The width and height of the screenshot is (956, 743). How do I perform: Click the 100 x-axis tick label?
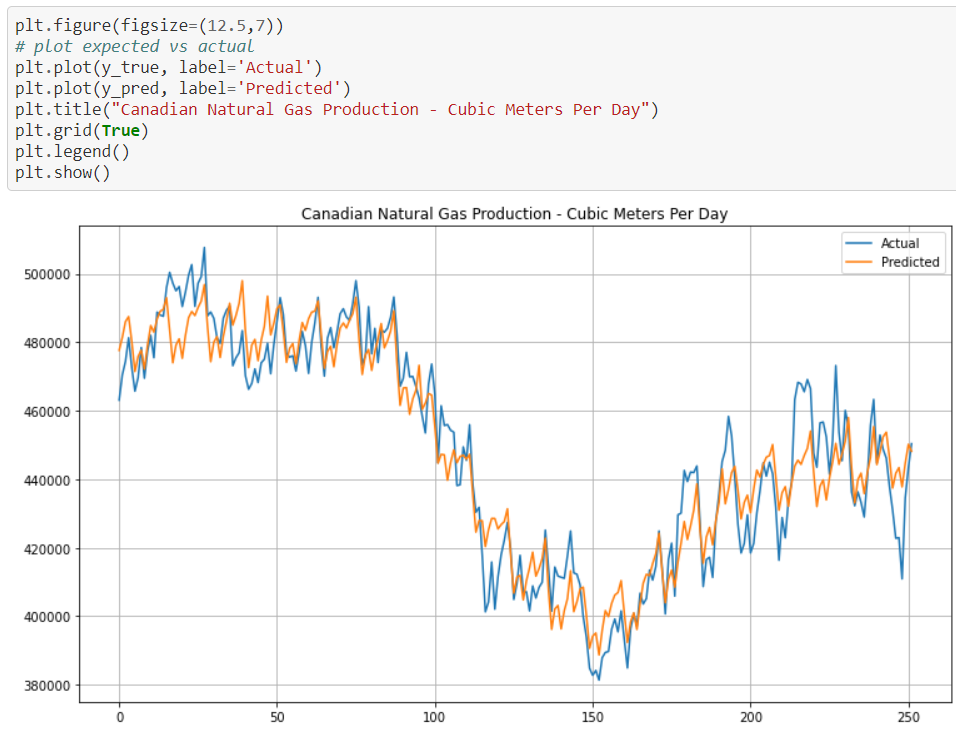[434, 717]
